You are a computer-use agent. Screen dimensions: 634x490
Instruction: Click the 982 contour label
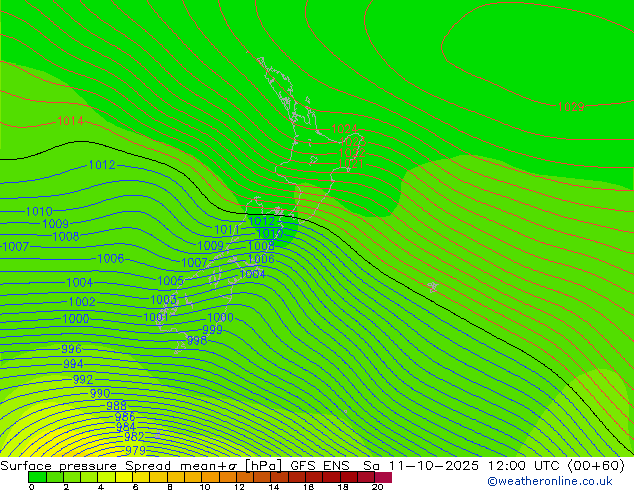[x=134, y=437]
